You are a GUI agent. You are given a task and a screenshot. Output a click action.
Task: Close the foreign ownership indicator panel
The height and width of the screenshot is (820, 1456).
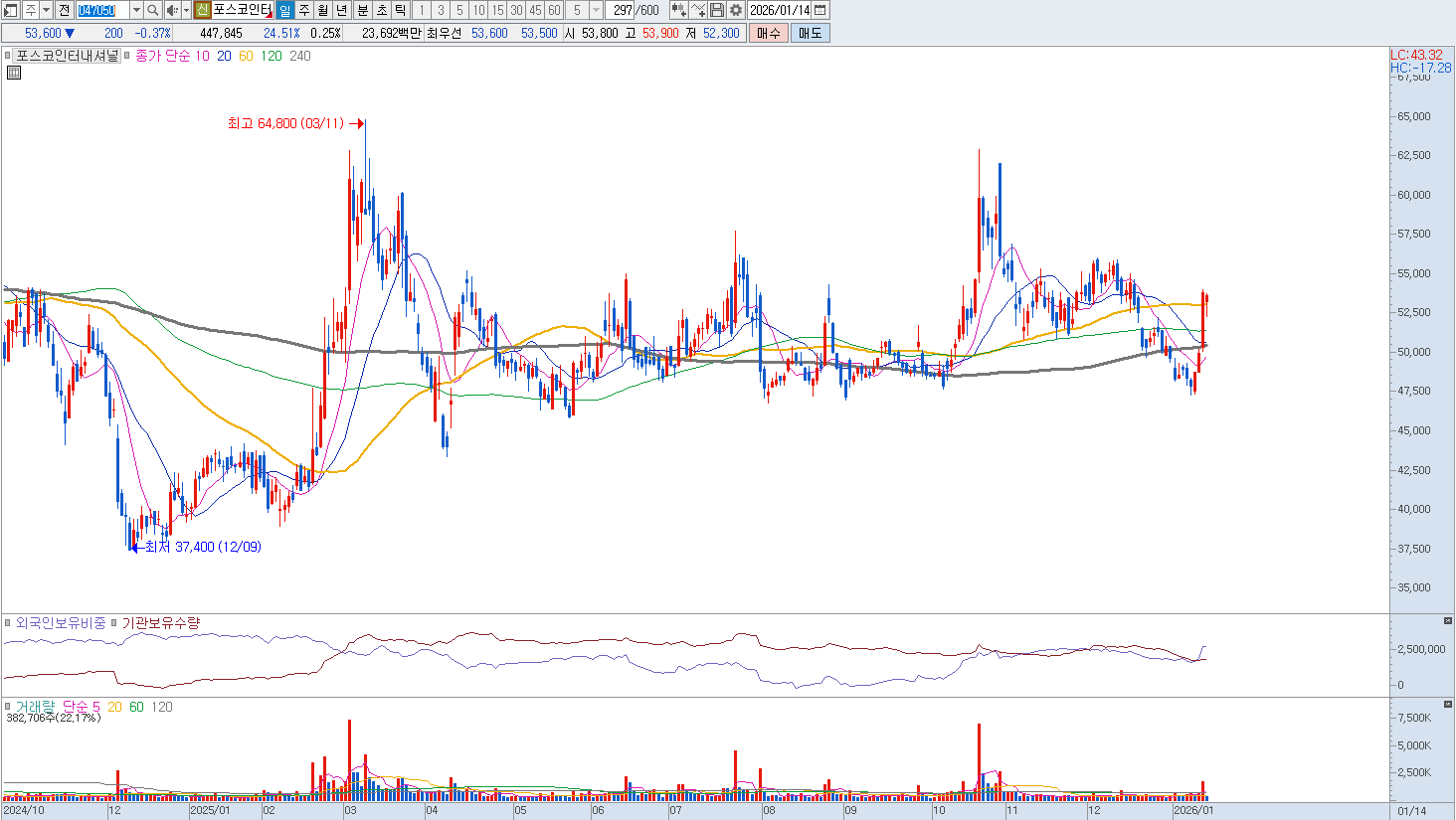click(1447, 621)
